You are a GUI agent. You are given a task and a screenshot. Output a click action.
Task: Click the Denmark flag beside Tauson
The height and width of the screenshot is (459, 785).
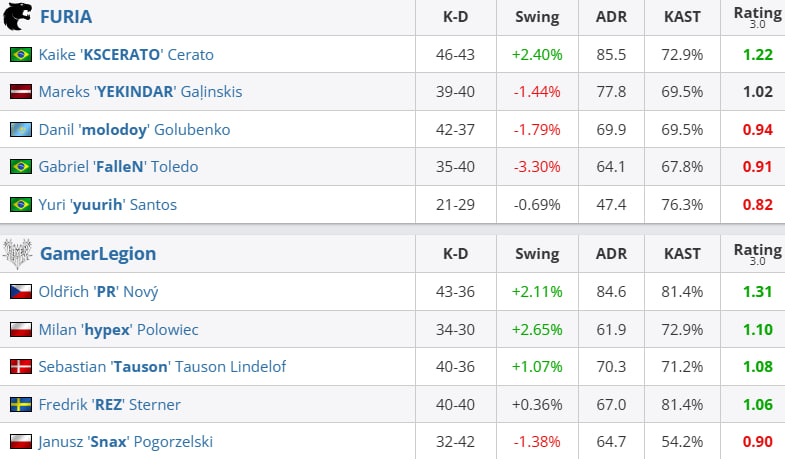(20, 367)
